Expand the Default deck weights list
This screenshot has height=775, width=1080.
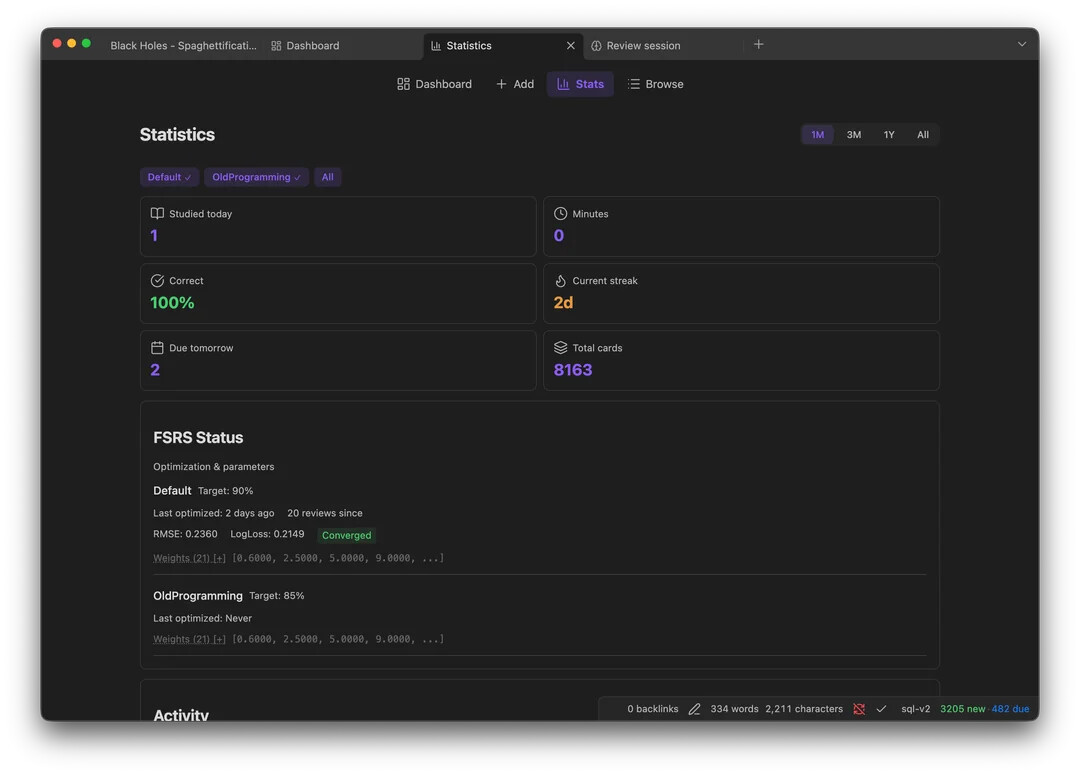[x=189, y=558]
